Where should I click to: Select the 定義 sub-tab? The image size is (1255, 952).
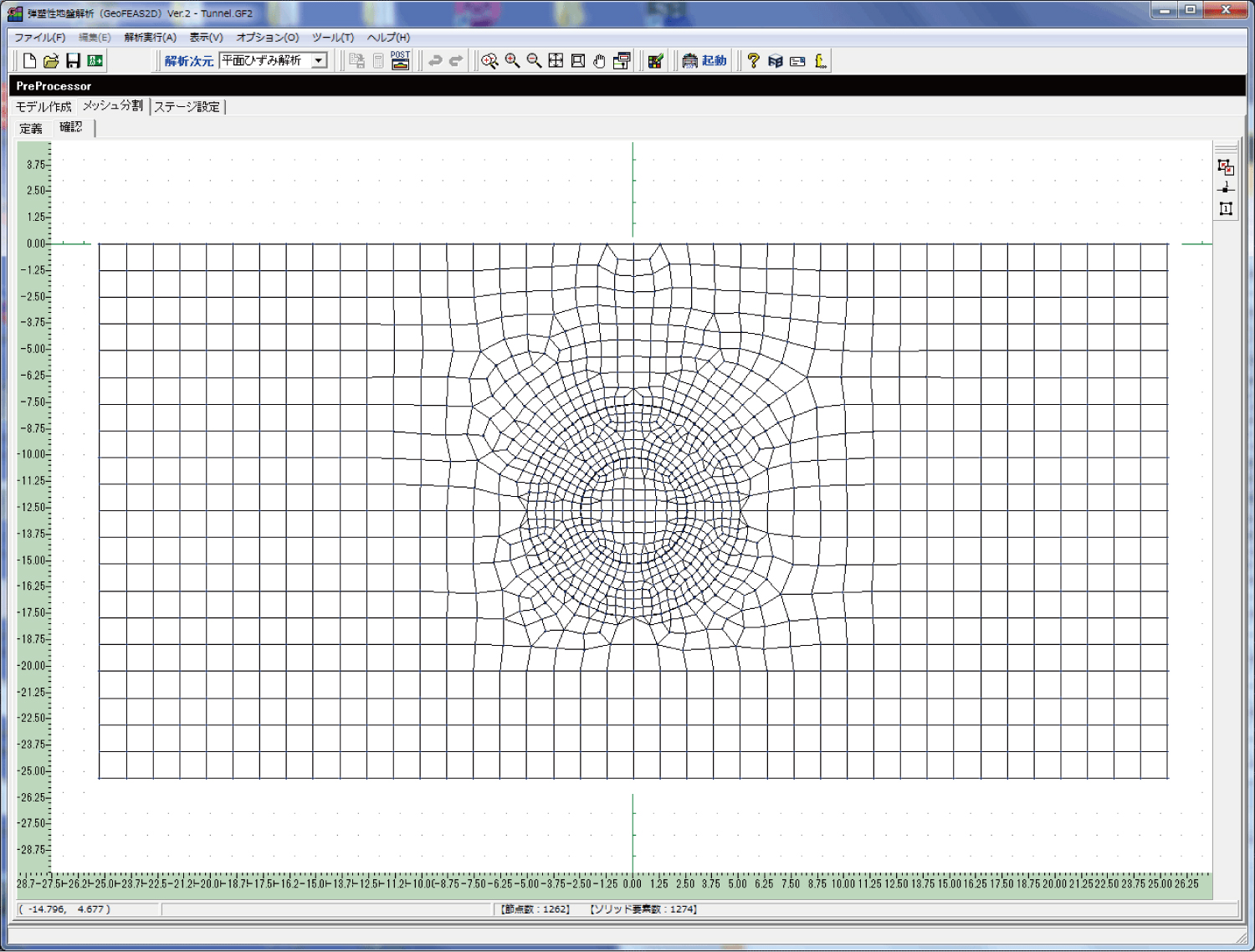click(x=31, y=129)
